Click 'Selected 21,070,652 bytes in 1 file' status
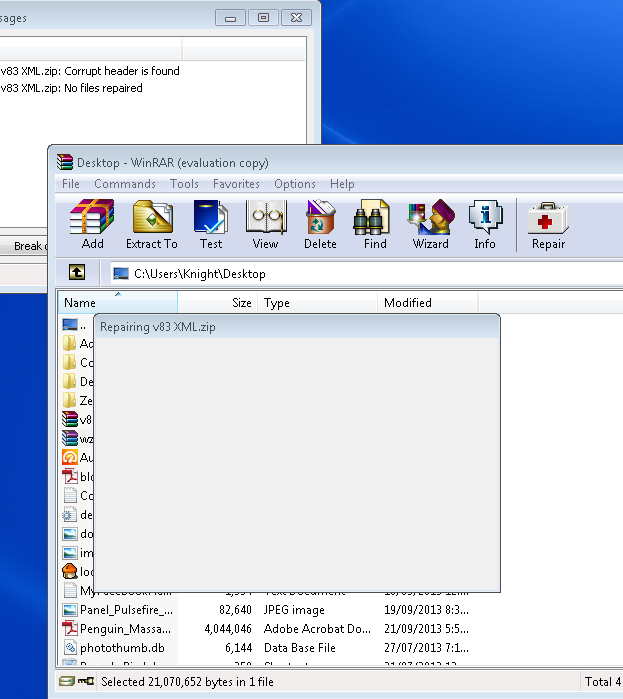The height and width of the screenshot is (699, 623). (187, 682)
